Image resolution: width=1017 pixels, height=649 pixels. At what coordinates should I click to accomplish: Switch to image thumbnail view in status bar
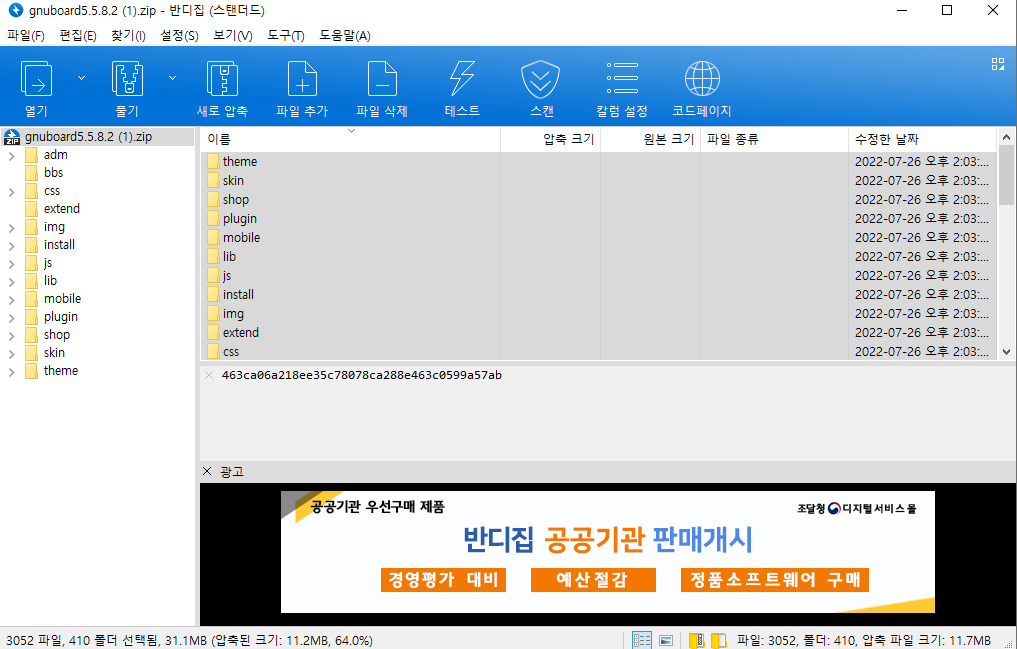665,641
